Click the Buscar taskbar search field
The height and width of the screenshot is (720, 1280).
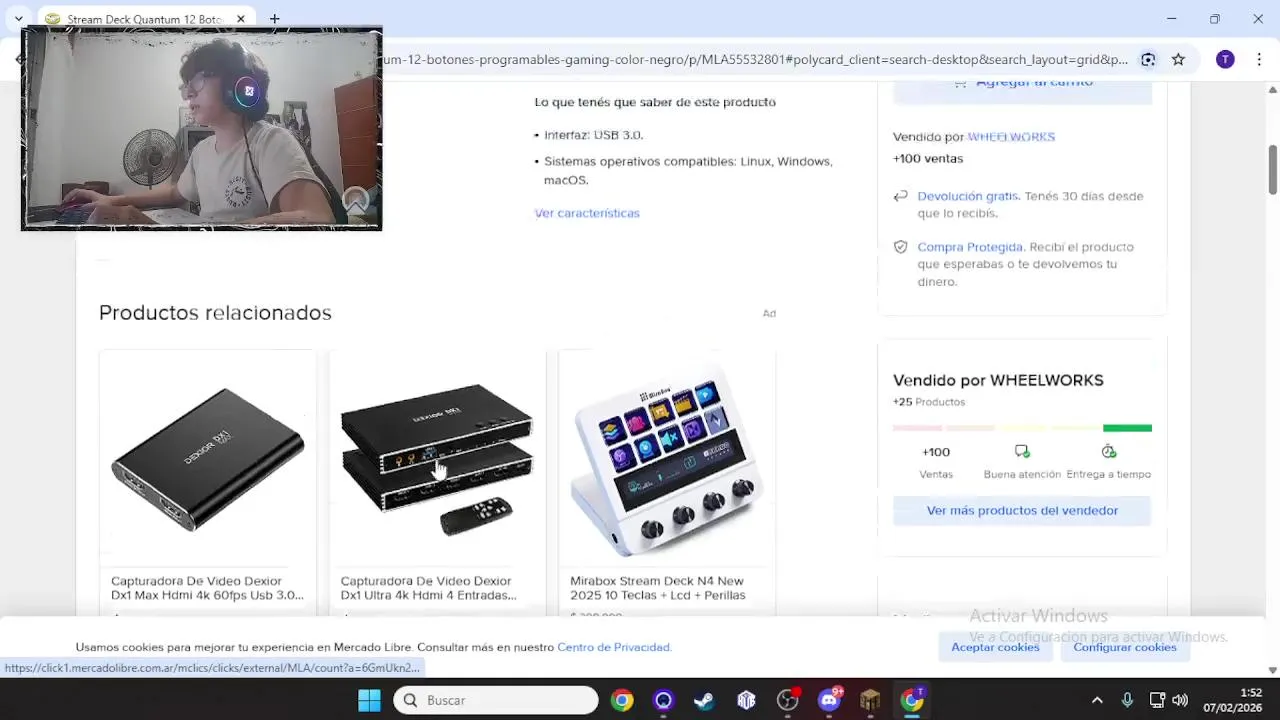pos(496,700)
